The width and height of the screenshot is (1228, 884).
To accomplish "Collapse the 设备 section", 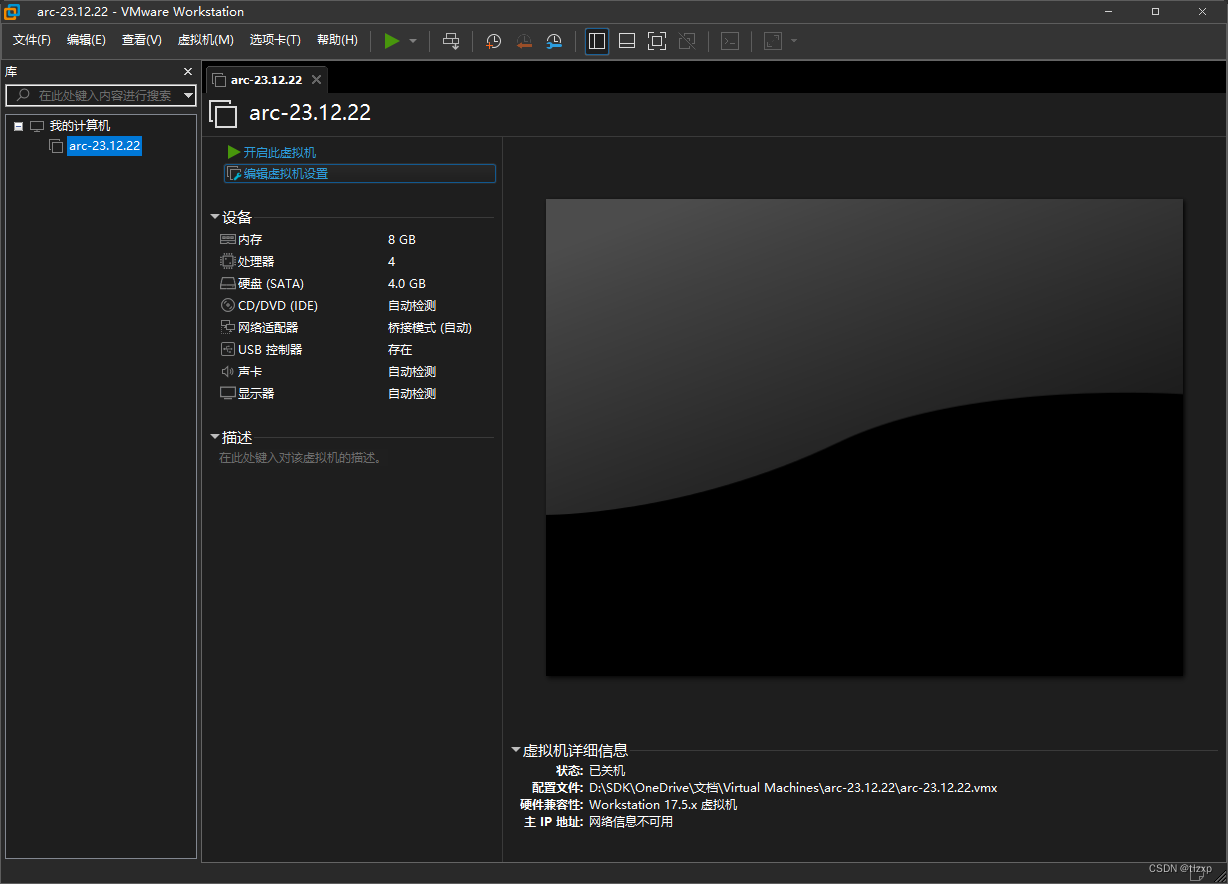I will coord(215,217).
